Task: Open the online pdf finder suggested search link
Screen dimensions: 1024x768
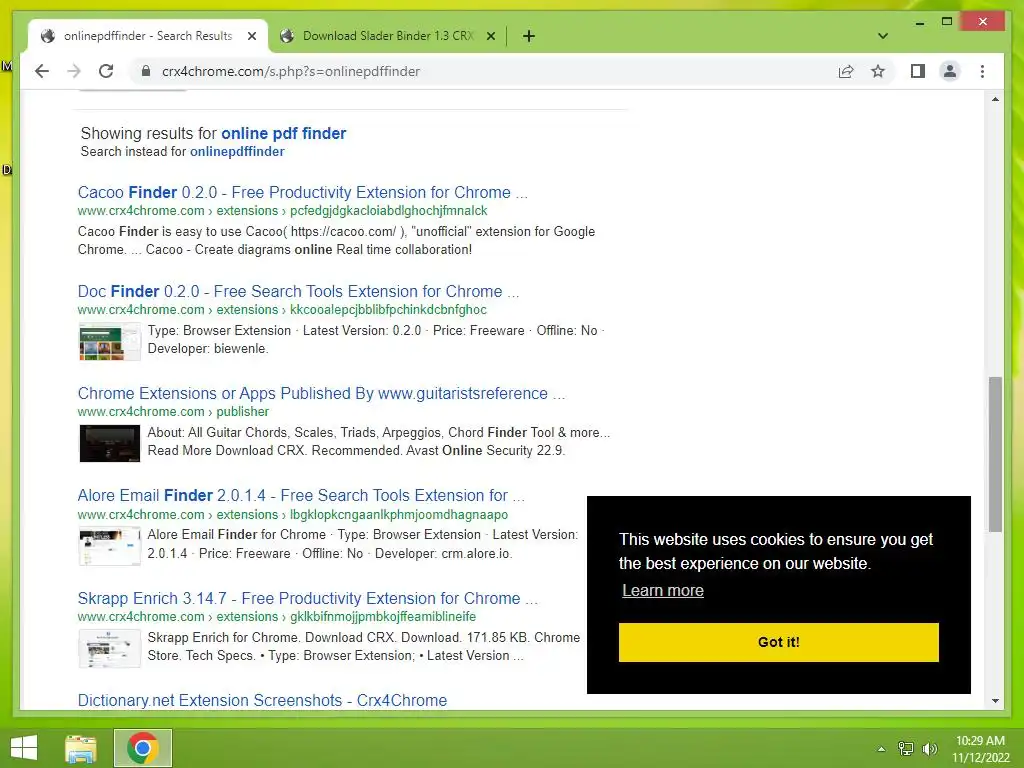Action: [283, 133]
